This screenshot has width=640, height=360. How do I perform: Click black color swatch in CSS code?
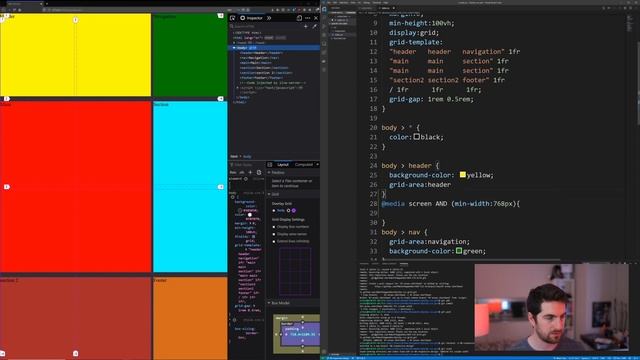pyautogui.click(x=416, y=137)
